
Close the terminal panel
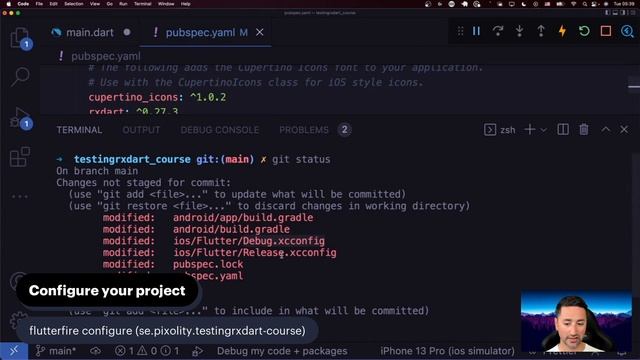pos(624,129)
